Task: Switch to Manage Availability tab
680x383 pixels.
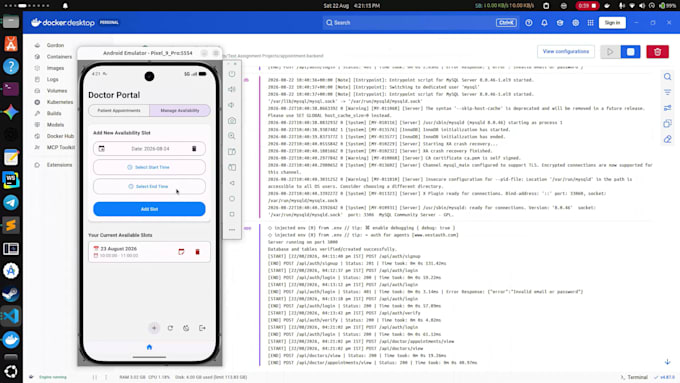Action: 180,111
